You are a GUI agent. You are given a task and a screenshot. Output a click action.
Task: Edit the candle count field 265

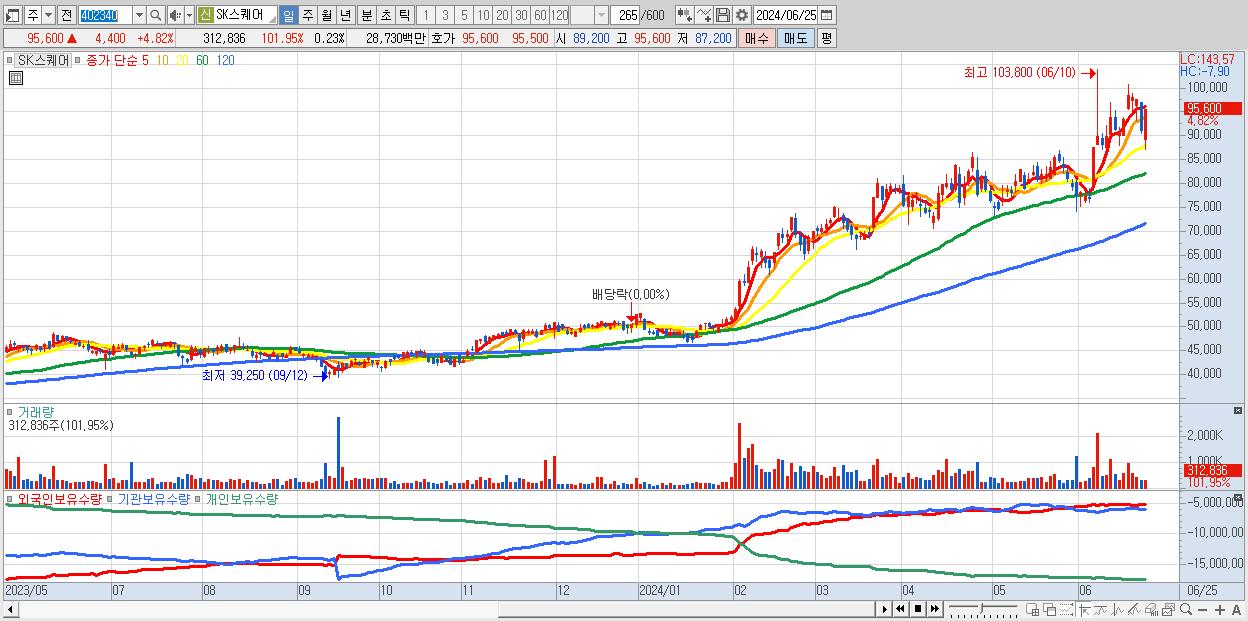(625, 15)
